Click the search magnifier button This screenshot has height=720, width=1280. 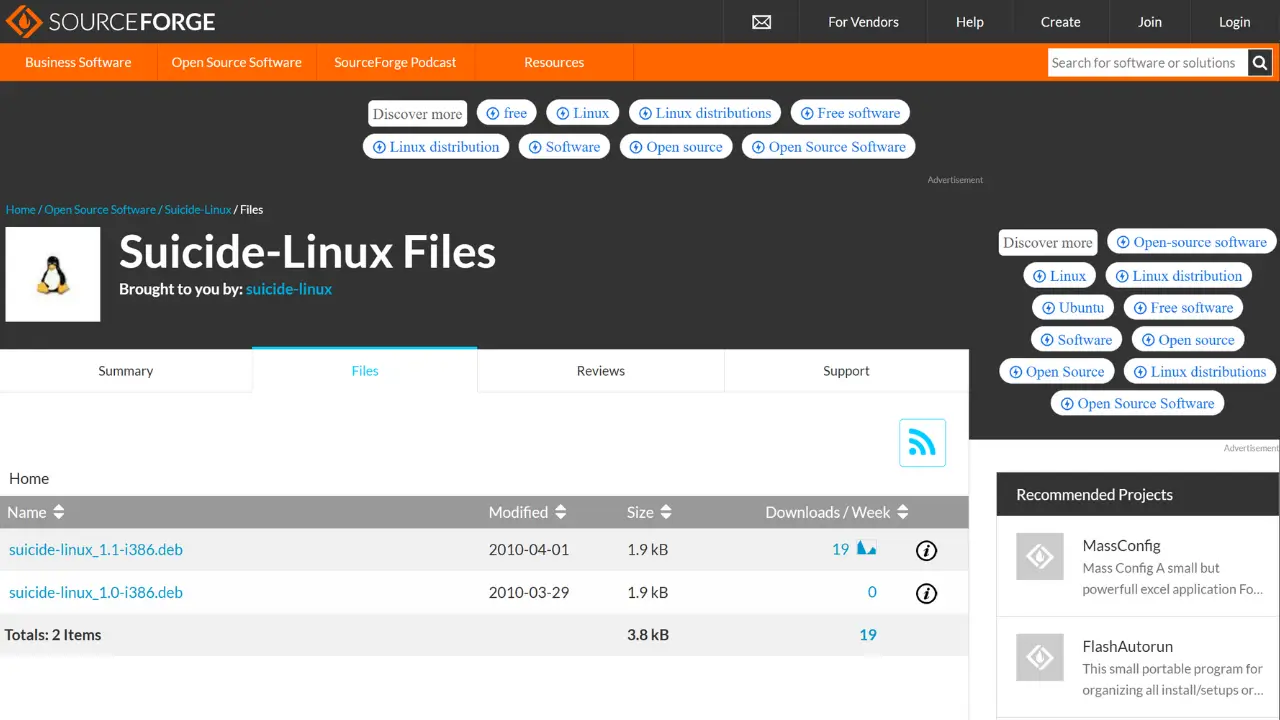[x=1260, y=63]
